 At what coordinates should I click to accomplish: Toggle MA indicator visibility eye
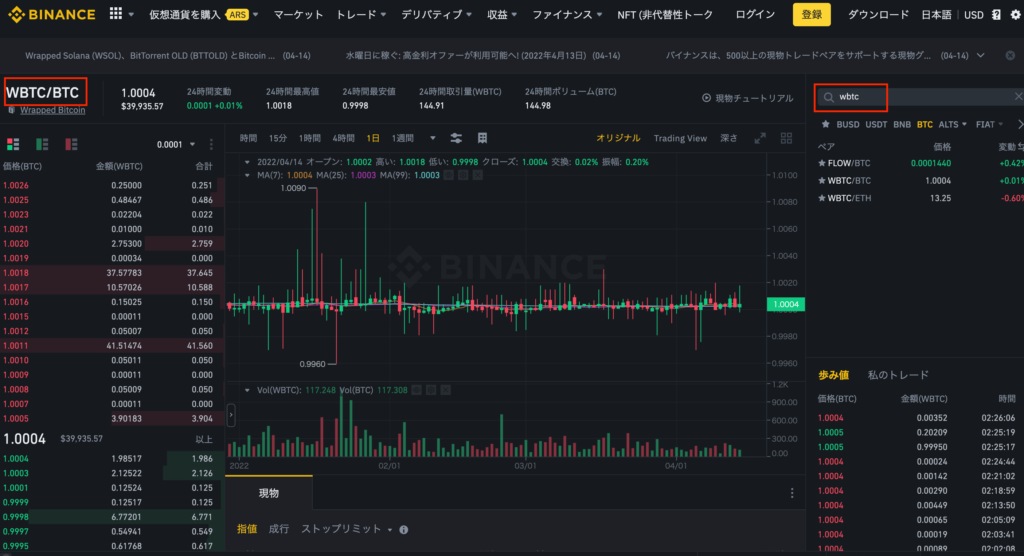click(x=449, y=175)
